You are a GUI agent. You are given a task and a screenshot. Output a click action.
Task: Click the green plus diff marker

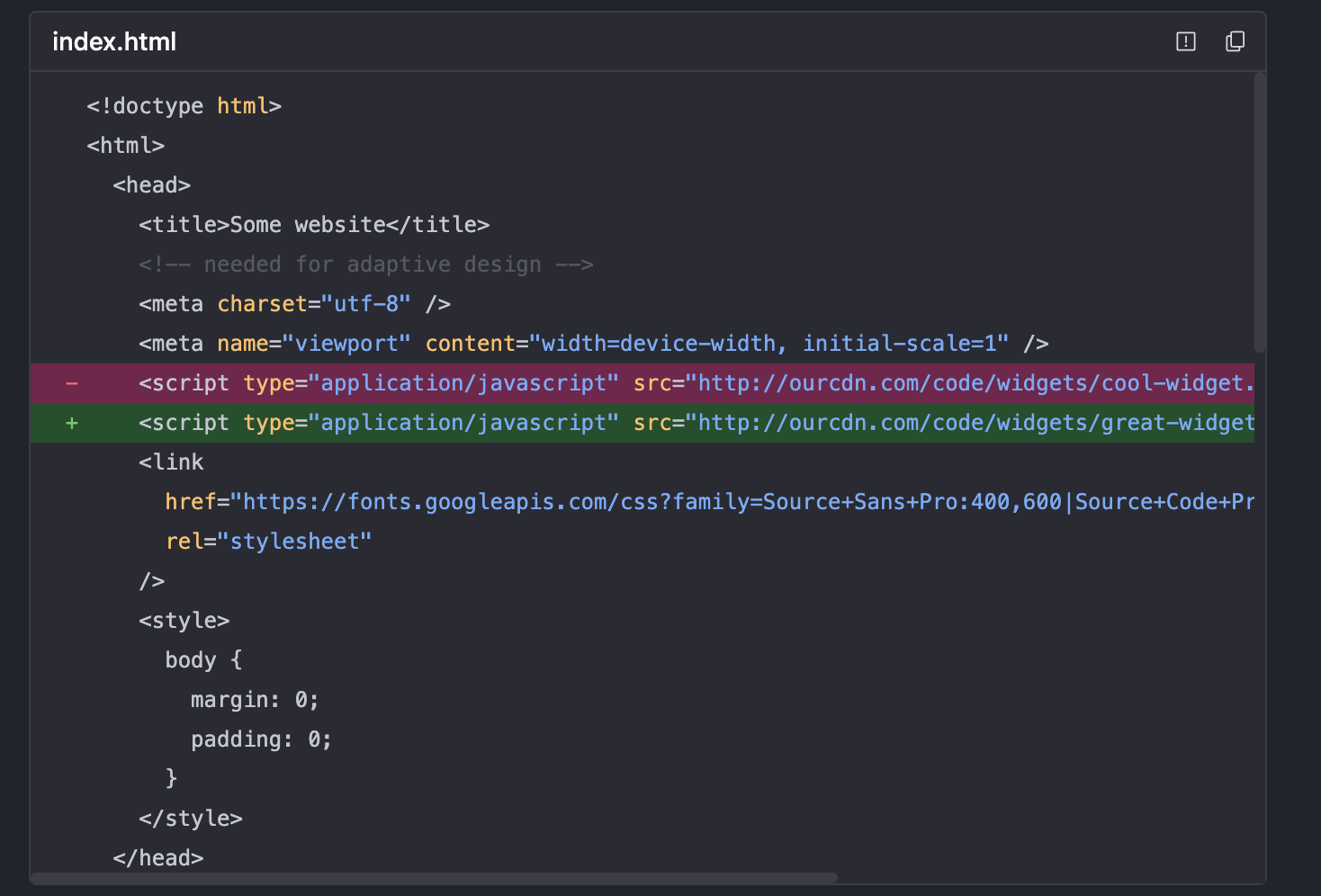pos(72,423)
